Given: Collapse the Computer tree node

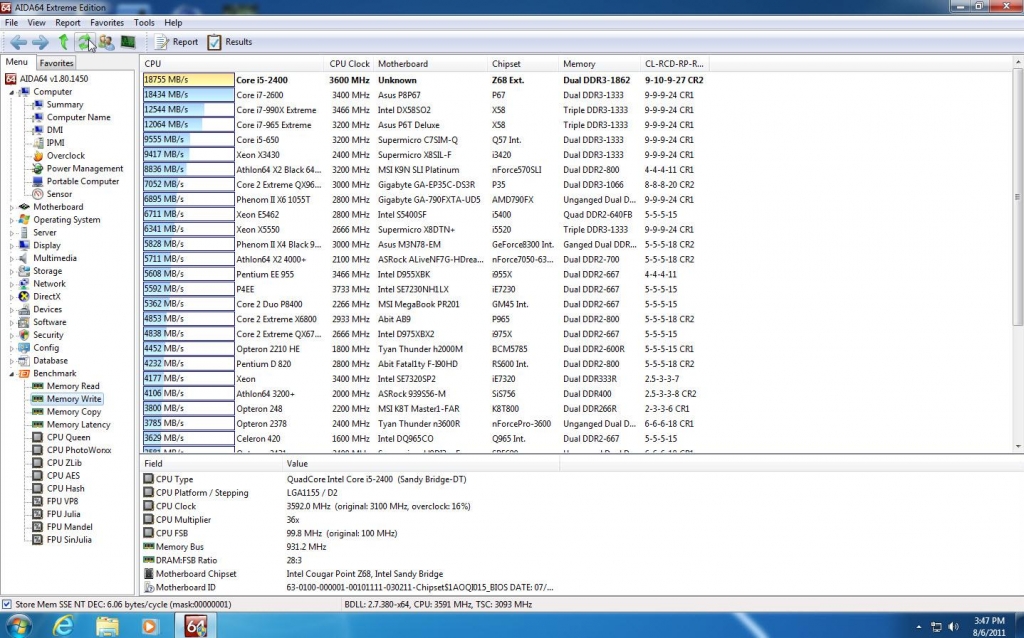Looking at the screenshot, I should pos(12,92).
